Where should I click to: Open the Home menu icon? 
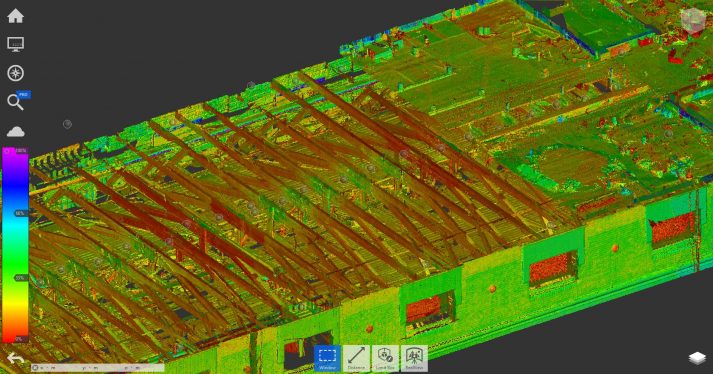(15, 16)
